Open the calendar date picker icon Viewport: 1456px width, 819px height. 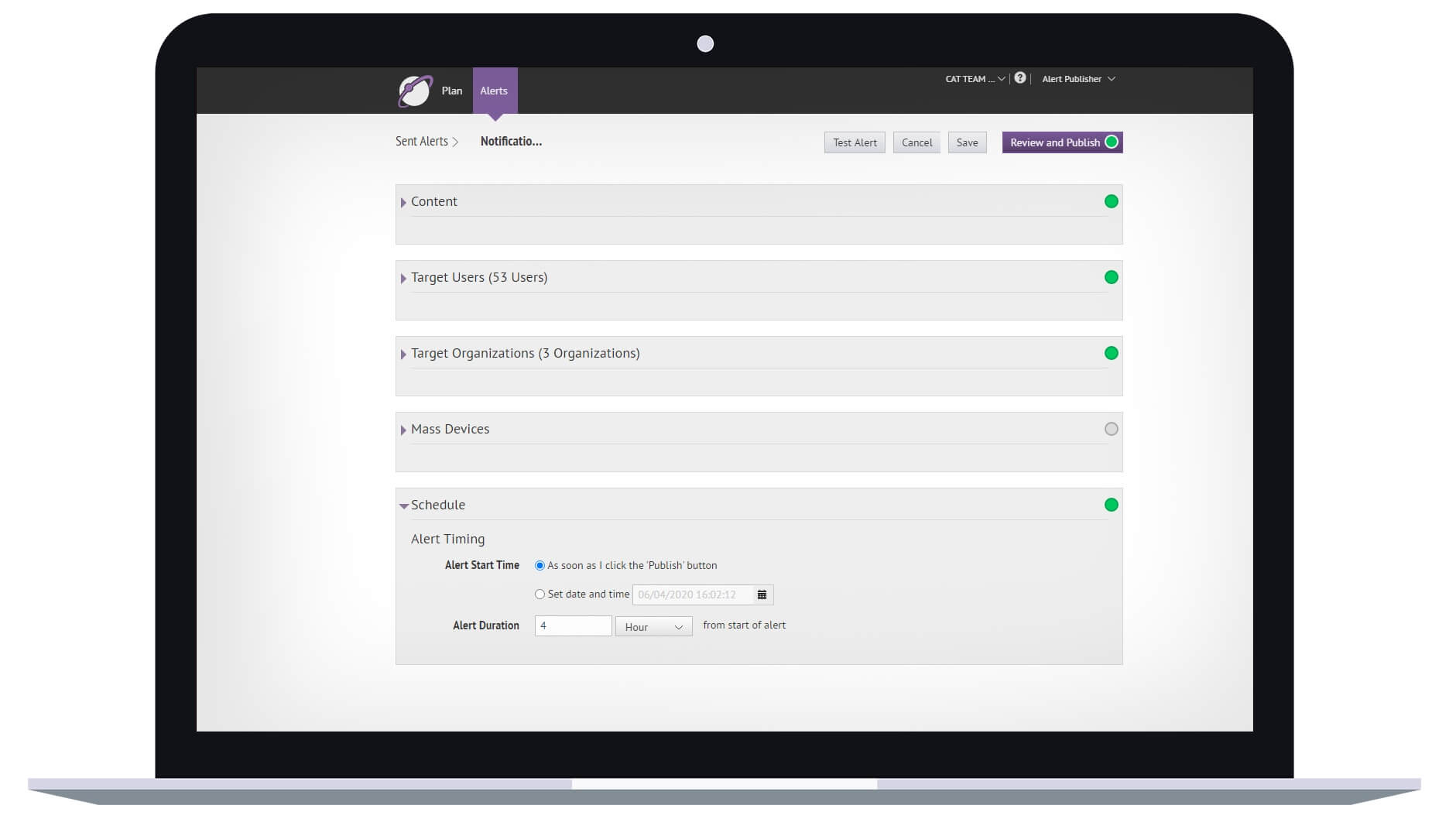tap(762, 595)
